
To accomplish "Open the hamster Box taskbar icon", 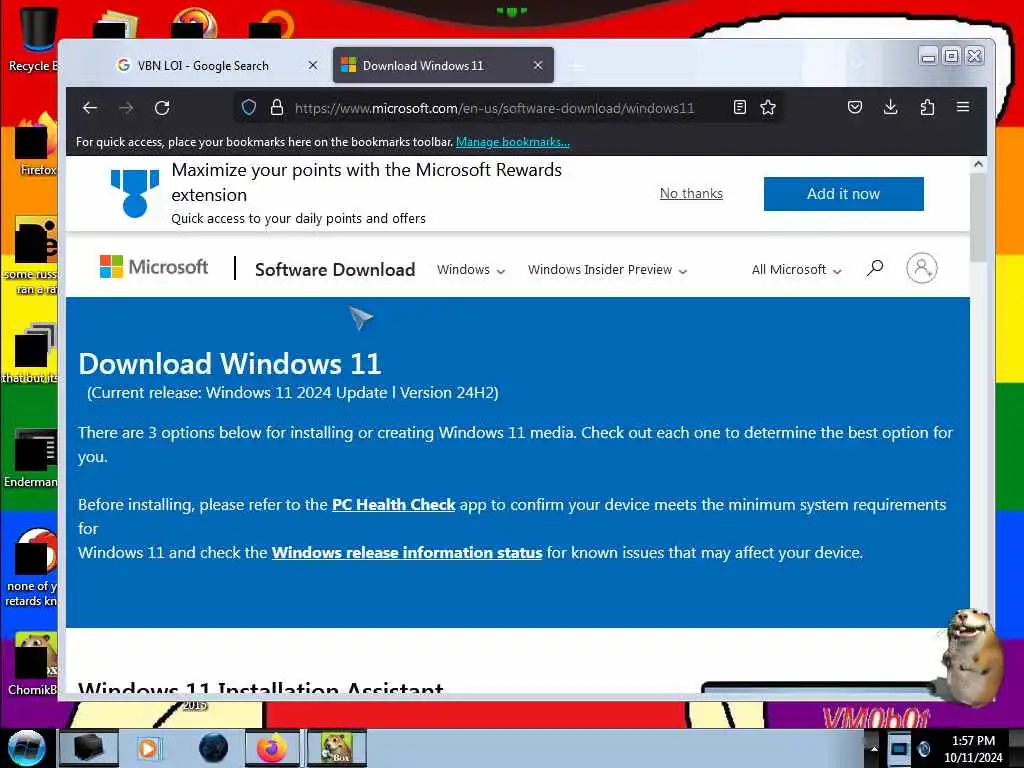I will click(336, 748).
